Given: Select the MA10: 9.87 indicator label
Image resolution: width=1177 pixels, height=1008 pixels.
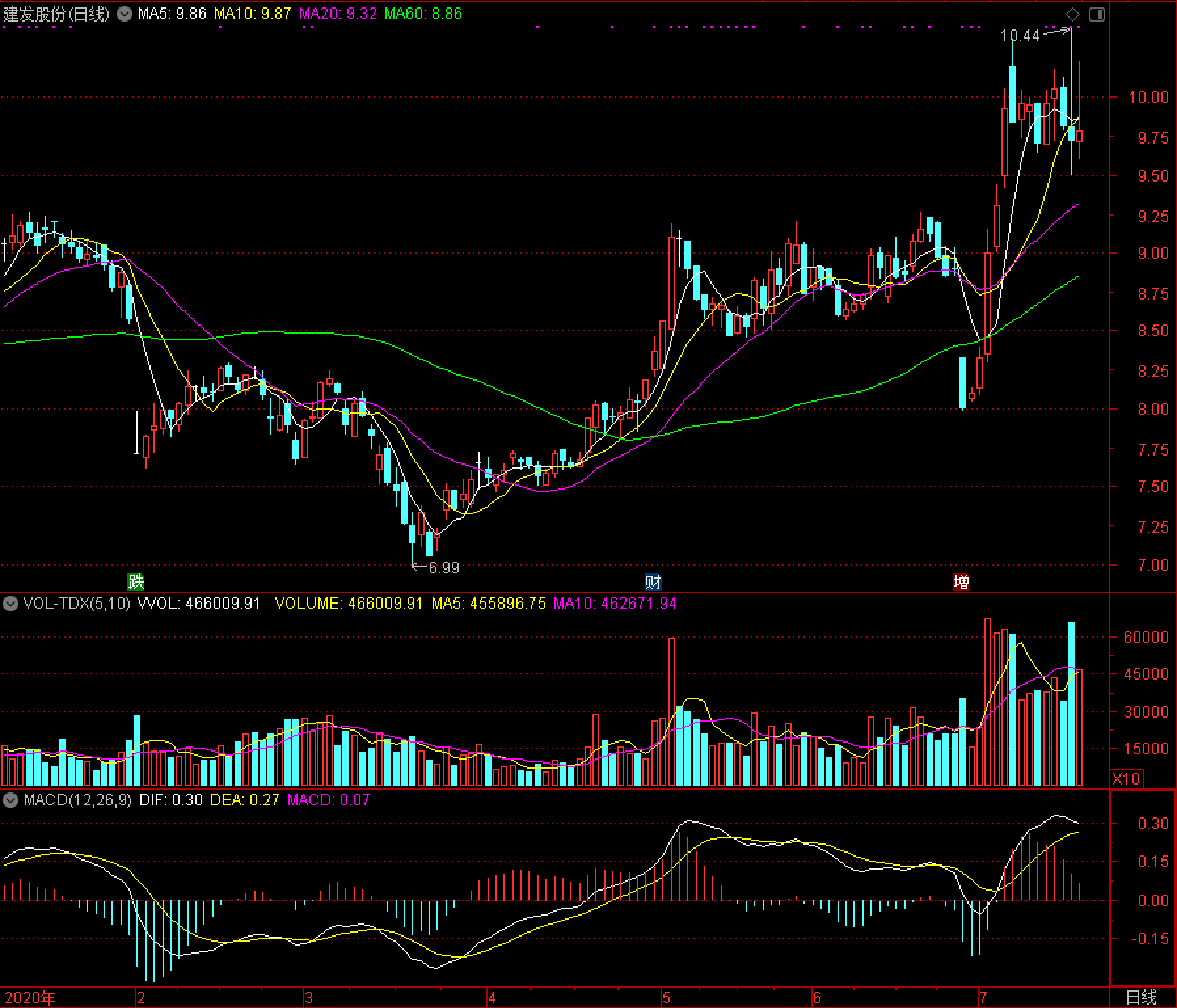Looking at the screenshot, I should [252, 14].
